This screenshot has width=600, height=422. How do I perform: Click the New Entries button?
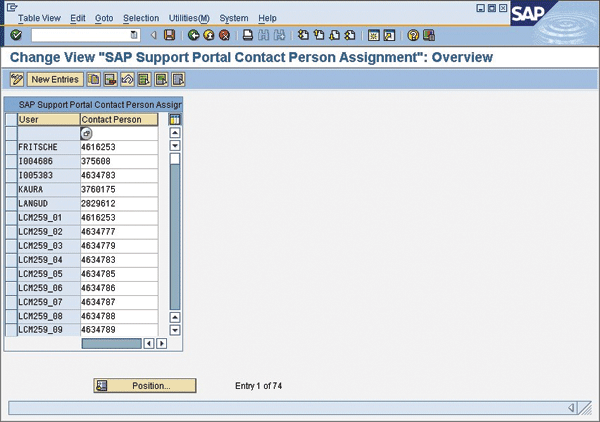[x=55, y=80]
